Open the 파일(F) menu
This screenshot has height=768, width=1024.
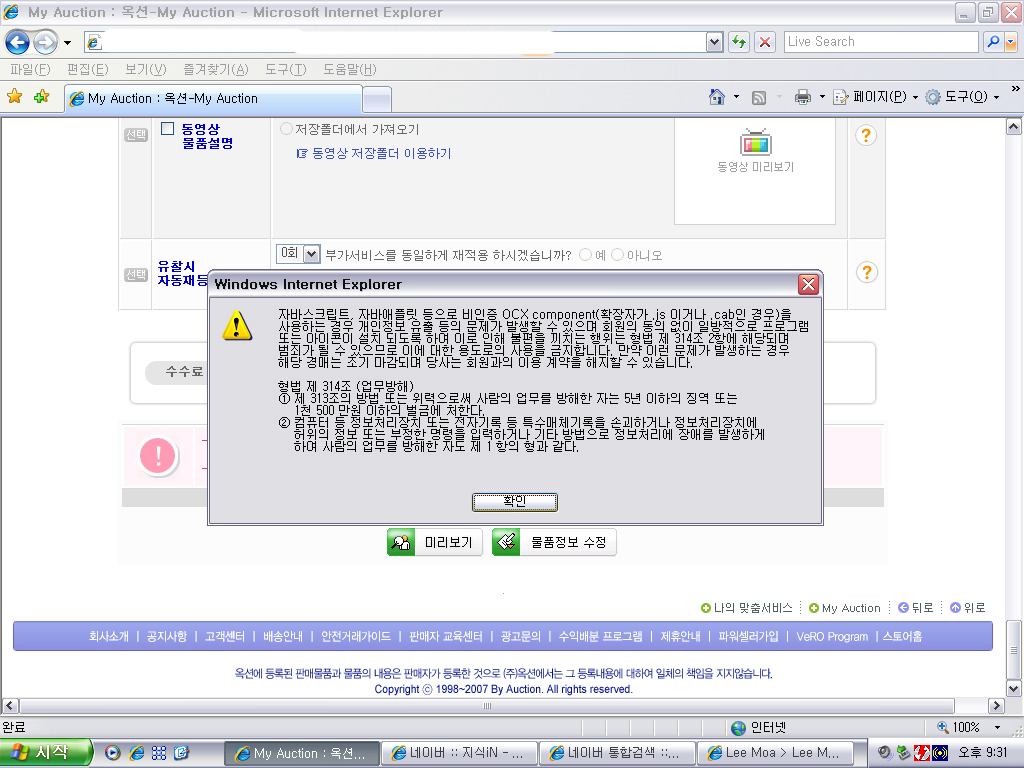30,69
